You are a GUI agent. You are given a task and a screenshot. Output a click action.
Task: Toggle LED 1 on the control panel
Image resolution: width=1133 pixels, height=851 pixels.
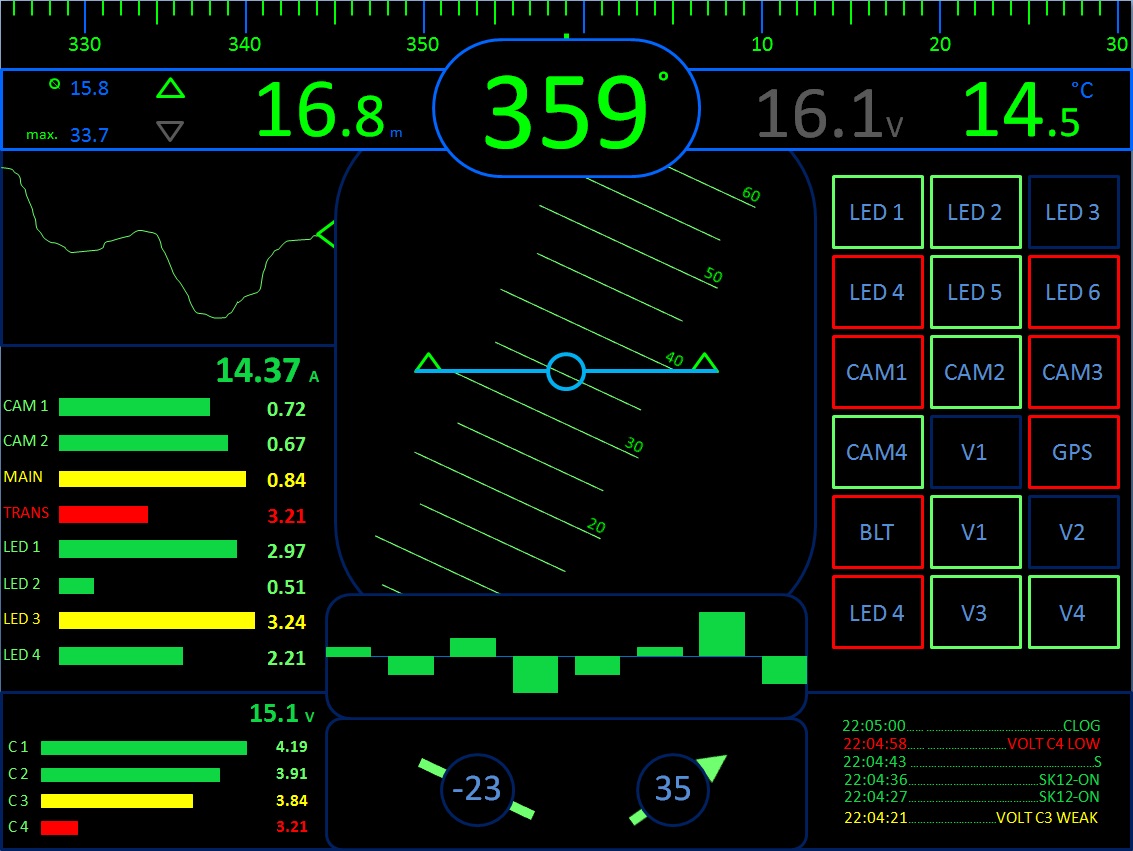(877, 212)
